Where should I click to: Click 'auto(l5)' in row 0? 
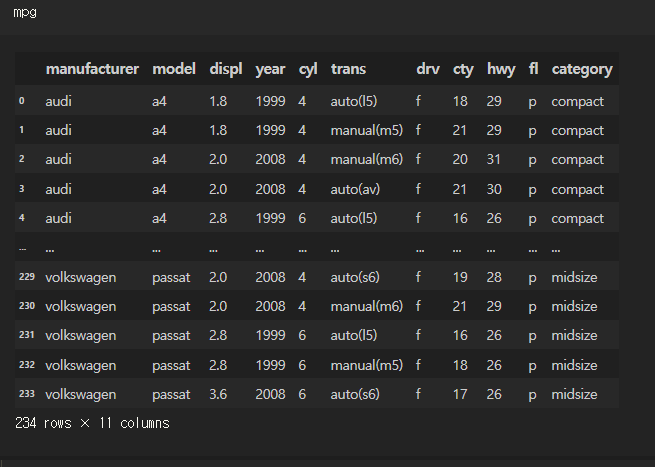(354, 101)
